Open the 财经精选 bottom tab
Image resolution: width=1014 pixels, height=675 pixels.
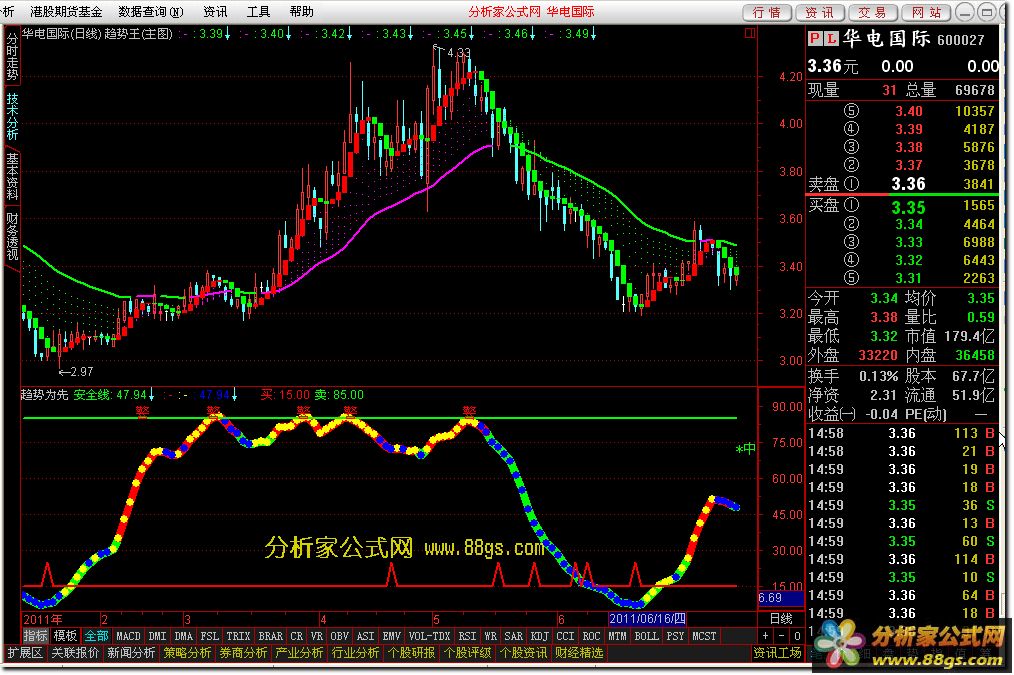coord(579,653)
